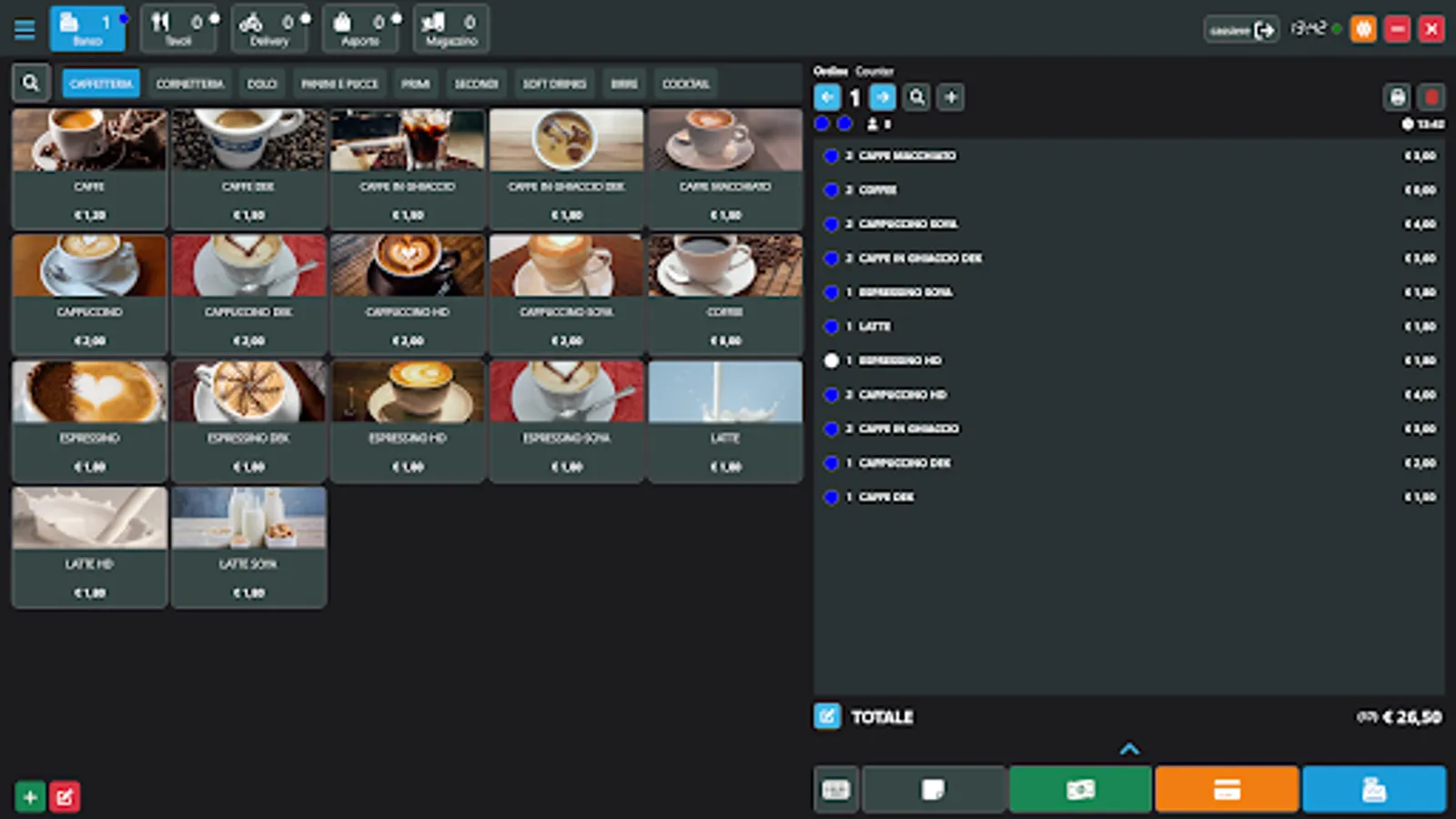Click the TOTALE label
This screenshot has width=1456, height=819.
[x=882, y=717]
